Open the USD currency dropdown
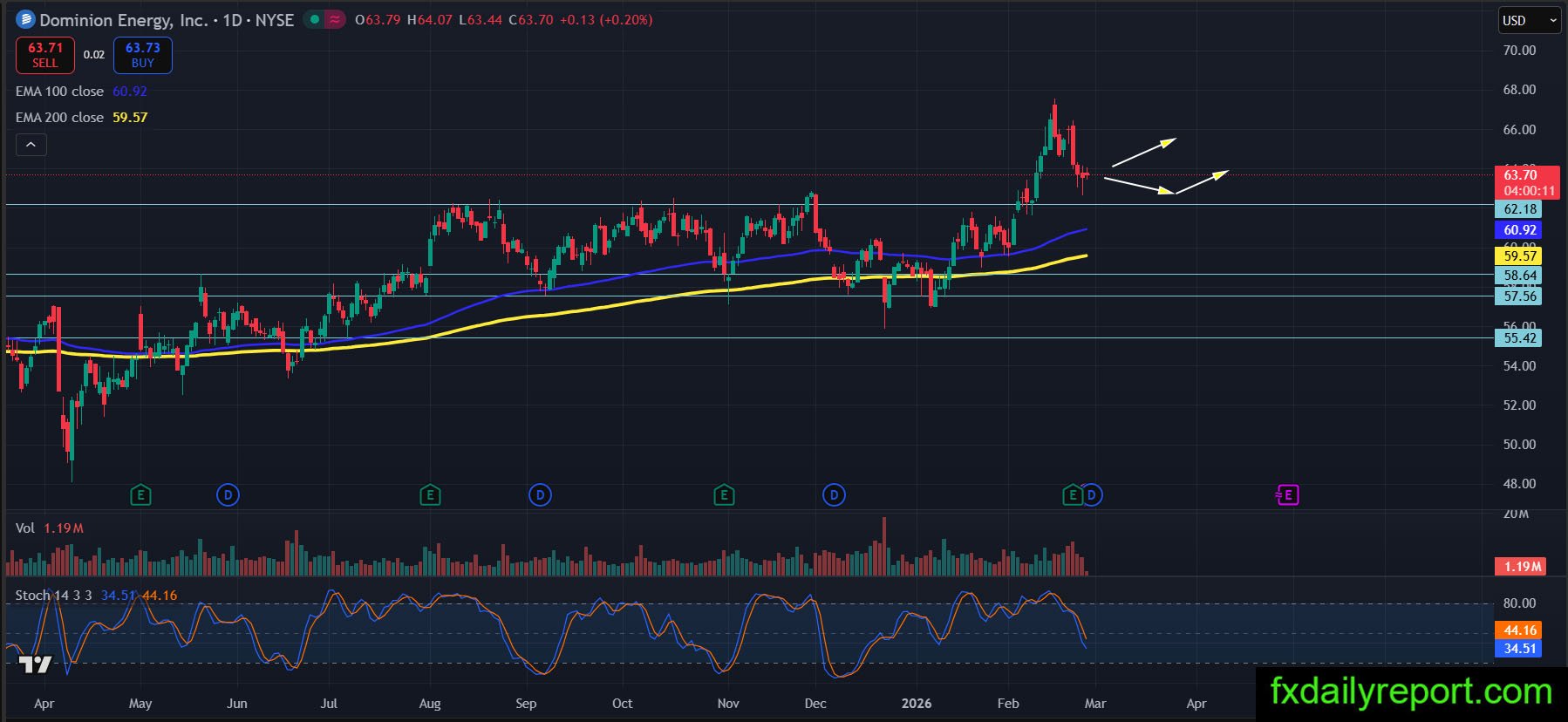1568x722 pixels. pos(1528,20)
